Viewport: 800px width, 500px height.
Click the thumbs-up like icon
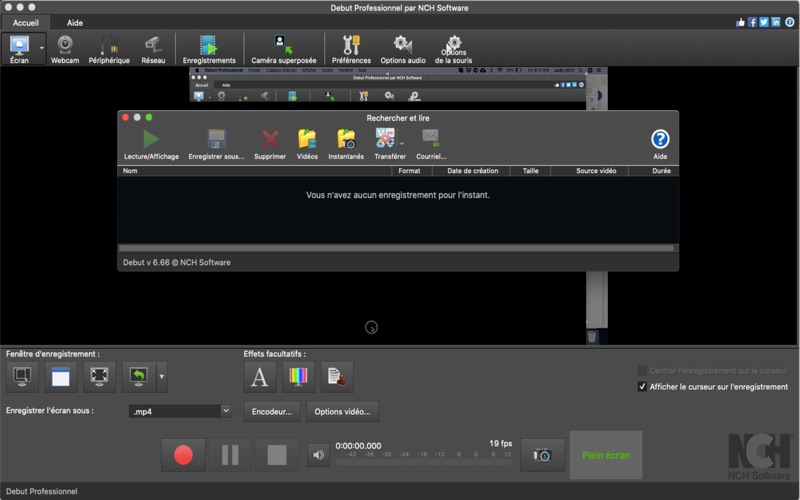tap(740, 22)
